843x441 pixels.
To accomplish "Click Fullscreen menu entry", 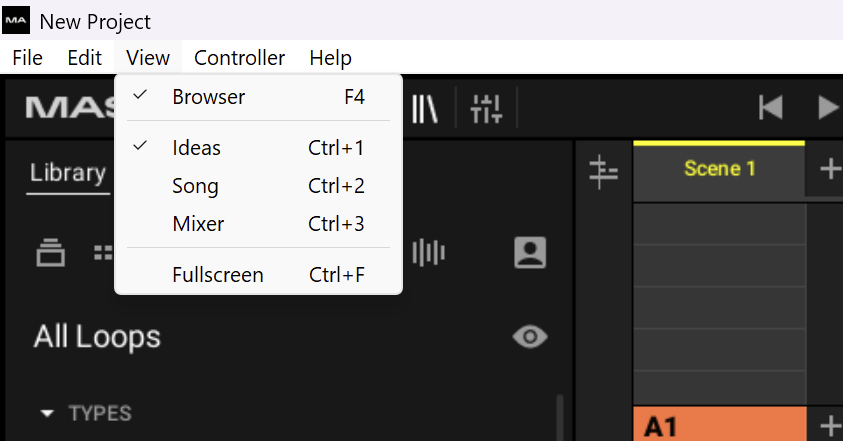I will point(217,275).
